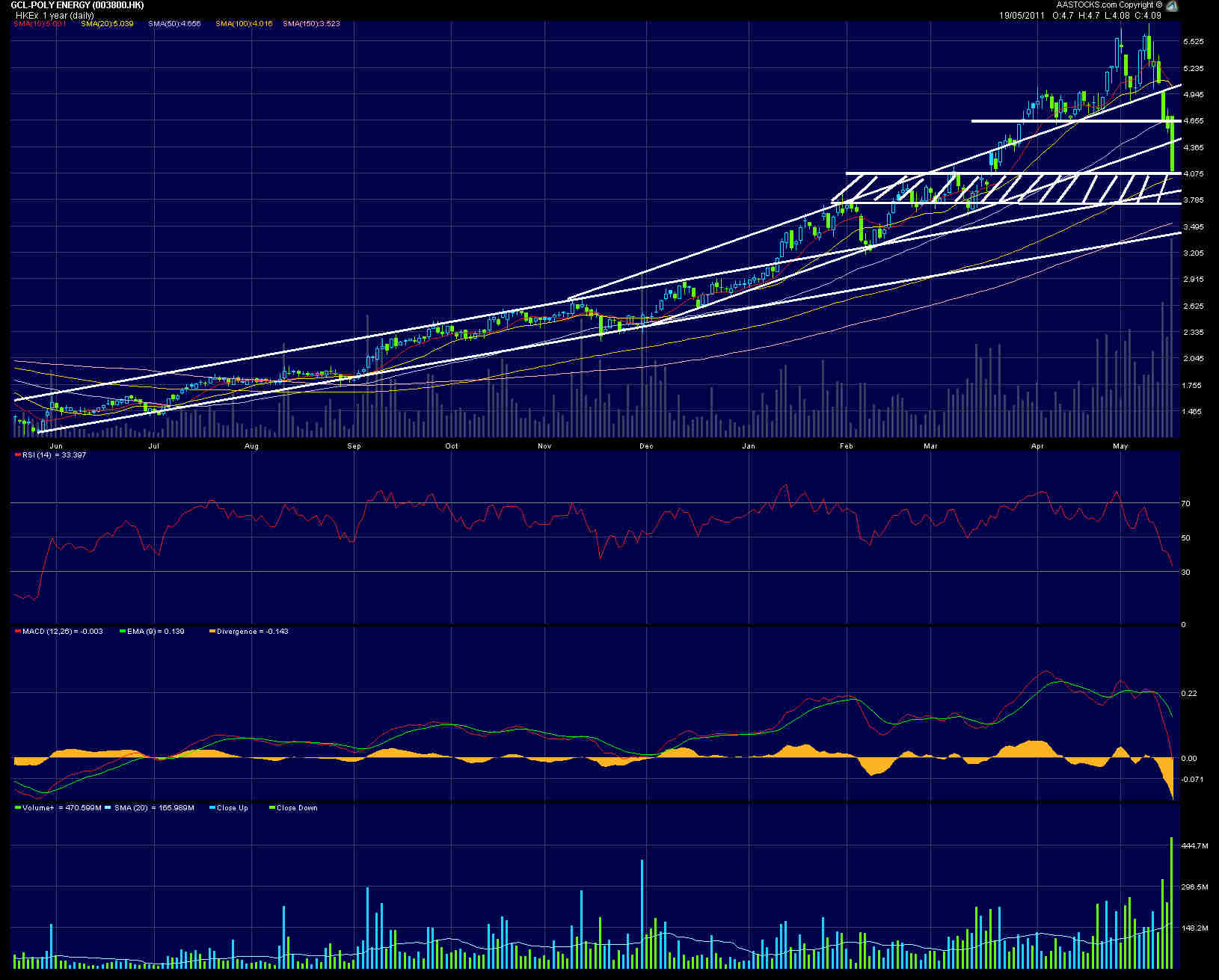This screenshot has width=1219, height=980.
Task: Click the RSI 70 level axis label
Action: (x=1186, y=504)
